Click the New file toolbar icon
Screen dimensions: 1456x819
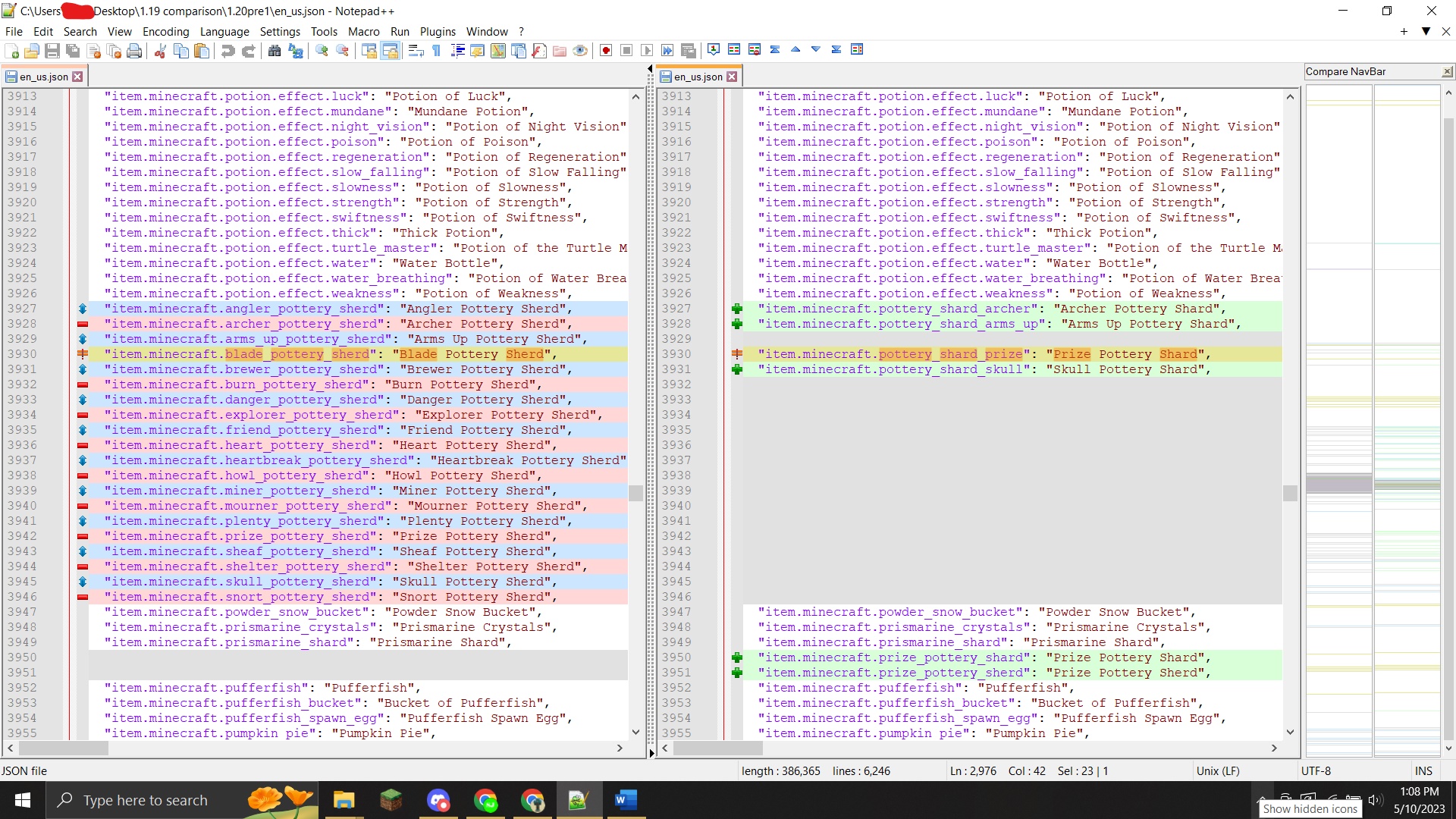(12, 51)
